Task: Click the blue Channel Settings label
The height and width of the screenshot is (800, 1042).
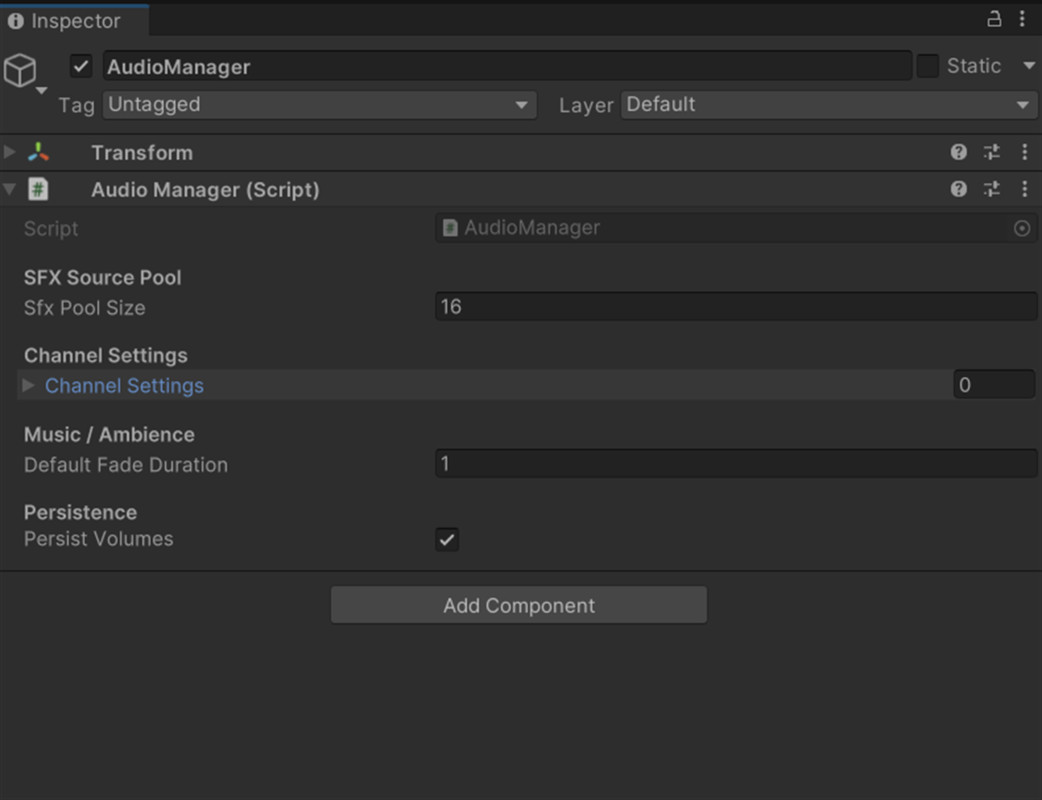Action: [x=124, y=385]
